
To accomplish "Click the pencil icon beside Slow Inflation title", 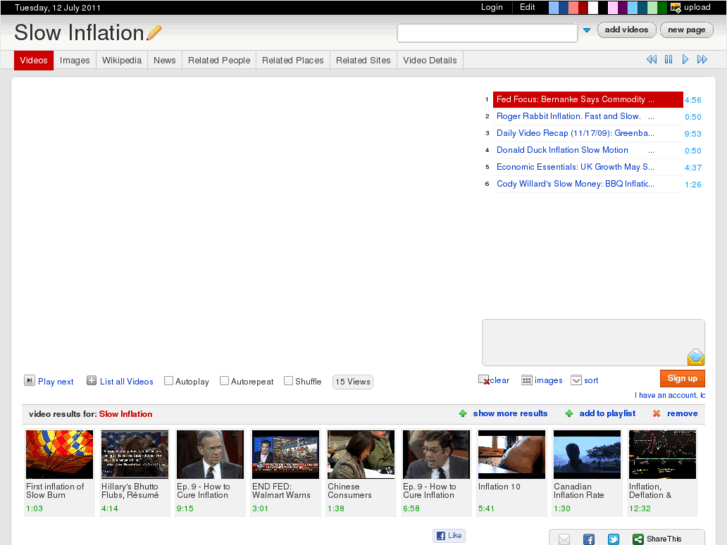I will click(x=154, y=33).
